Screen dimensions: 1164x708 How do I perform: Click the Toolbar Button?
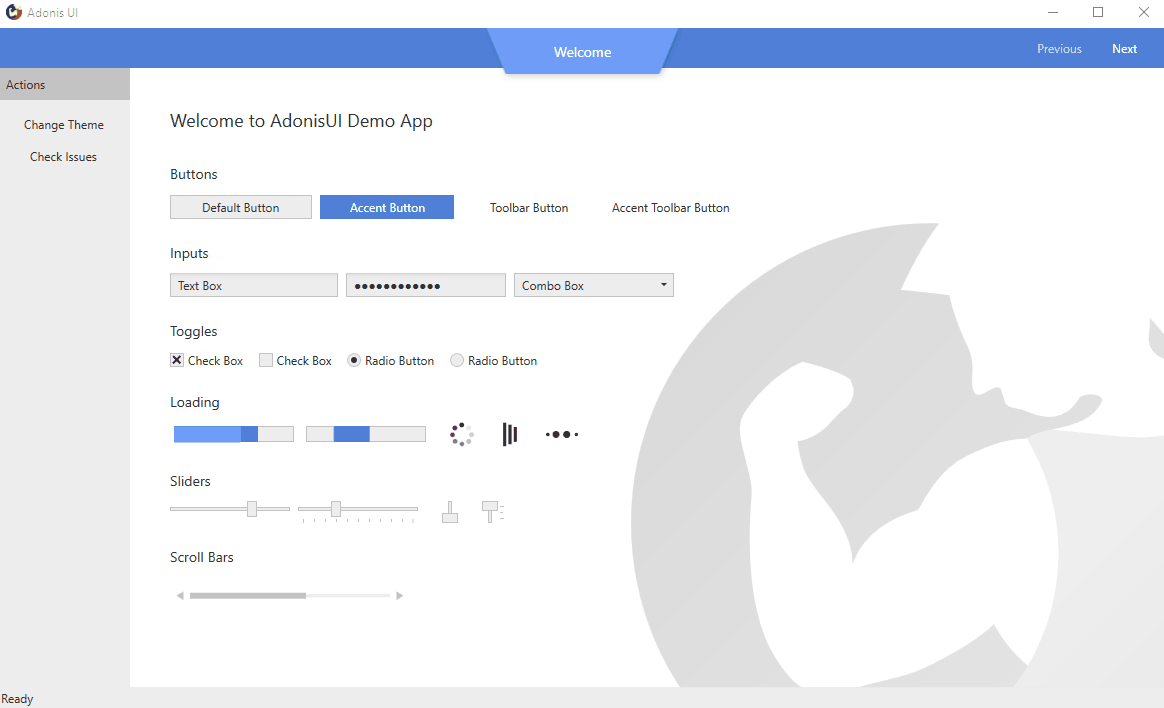(x=529, y=208)
